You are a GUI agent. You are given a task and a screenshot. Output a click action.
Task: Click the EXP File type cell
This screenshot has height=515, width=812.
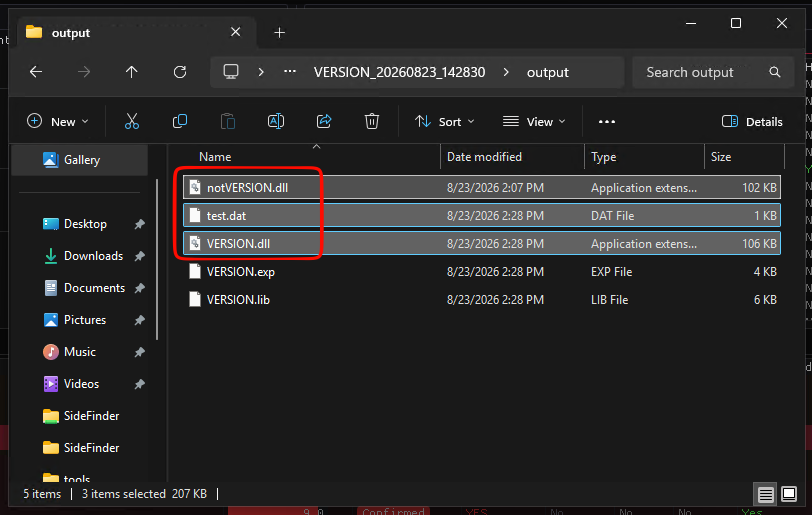pos(612,271)
